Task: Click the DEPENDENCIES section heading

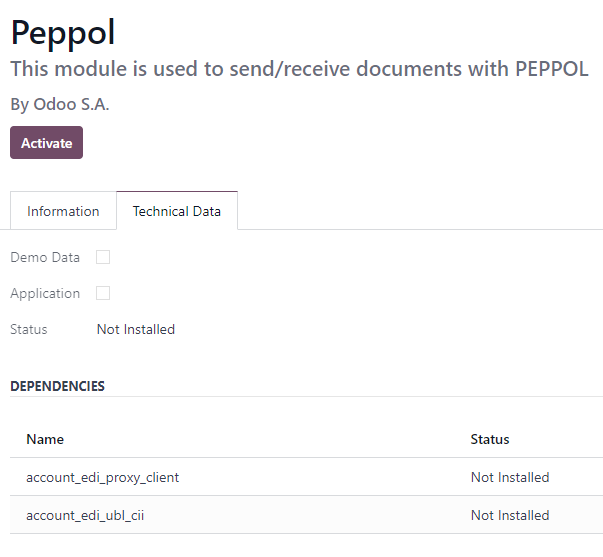Action: (57, 386)
